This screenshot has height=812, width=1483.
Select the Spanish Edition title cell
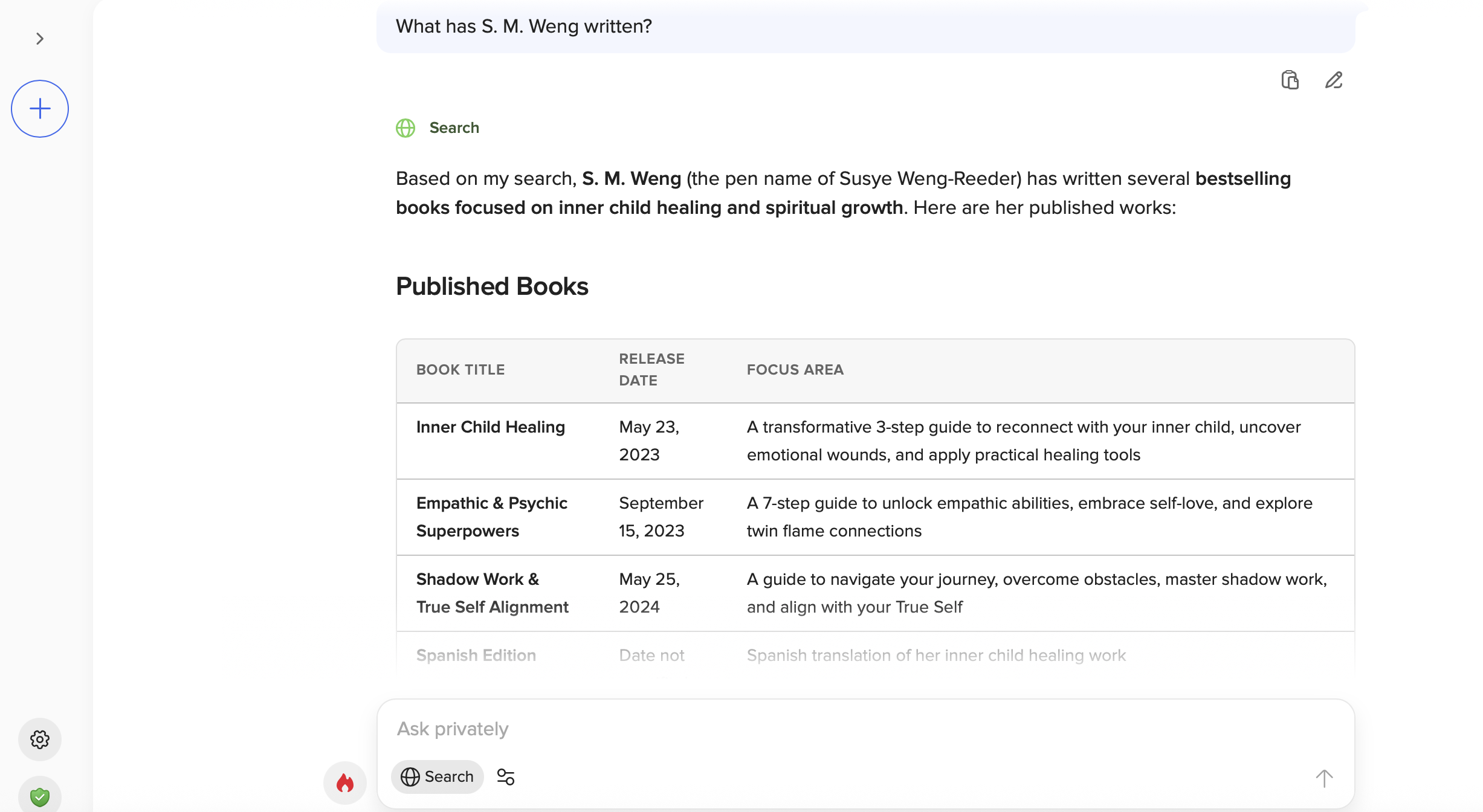pos(476,656)
